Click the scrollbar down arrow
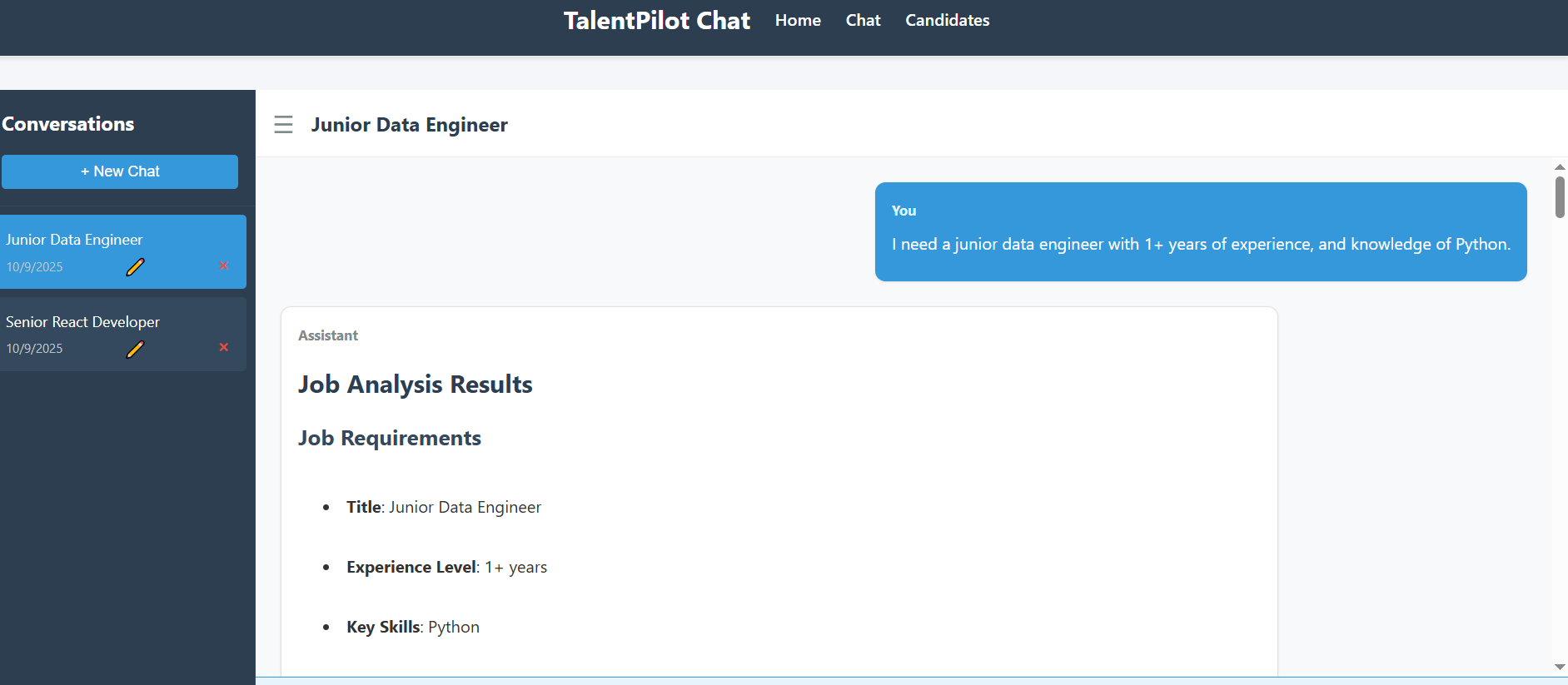This screenshot has width=1568, height=685. pos(1560,668)
